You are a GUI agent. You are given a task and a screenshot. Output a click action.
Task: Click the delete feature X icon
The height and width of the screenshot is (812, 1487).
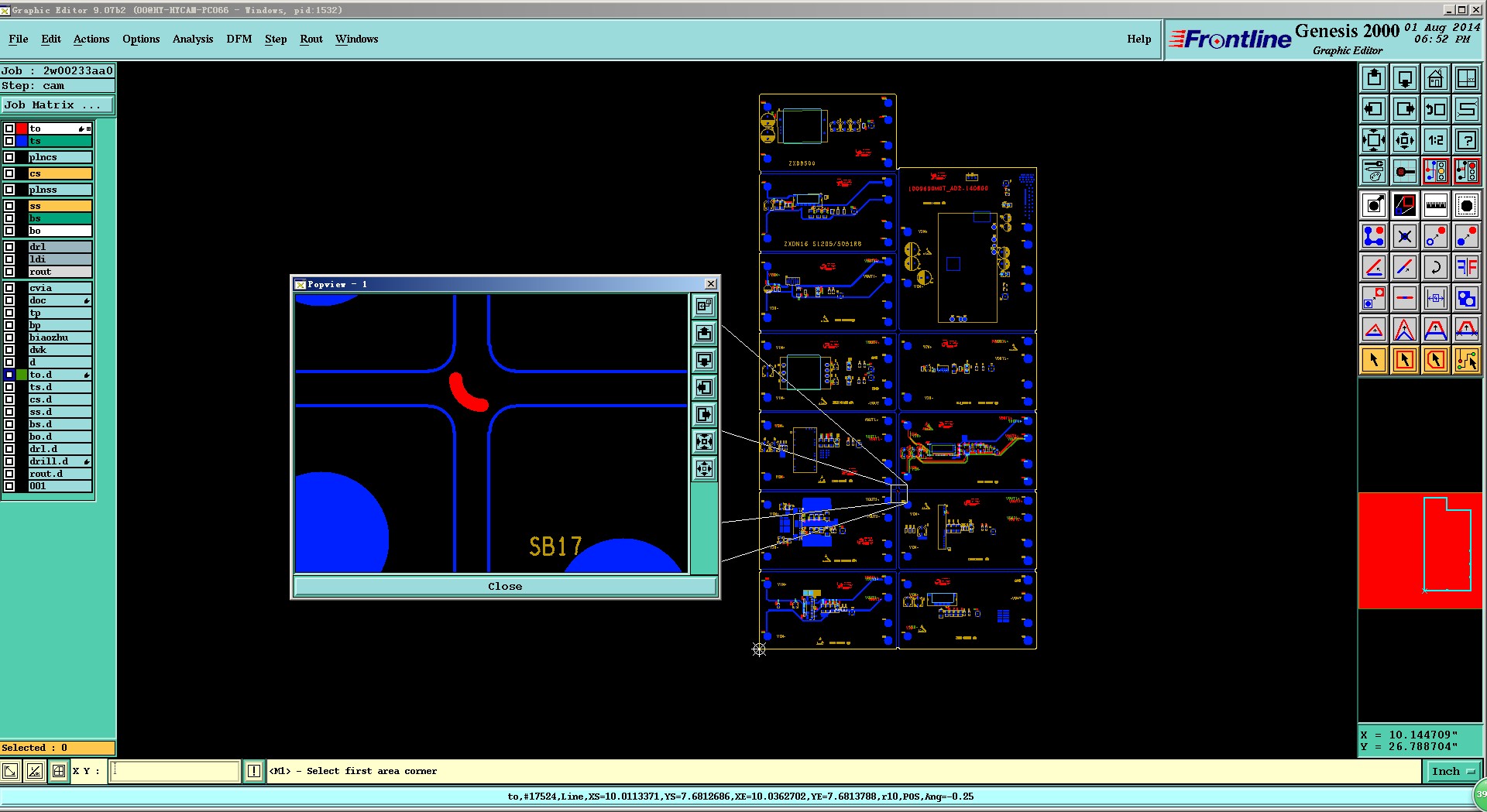tap(1405, 236)
